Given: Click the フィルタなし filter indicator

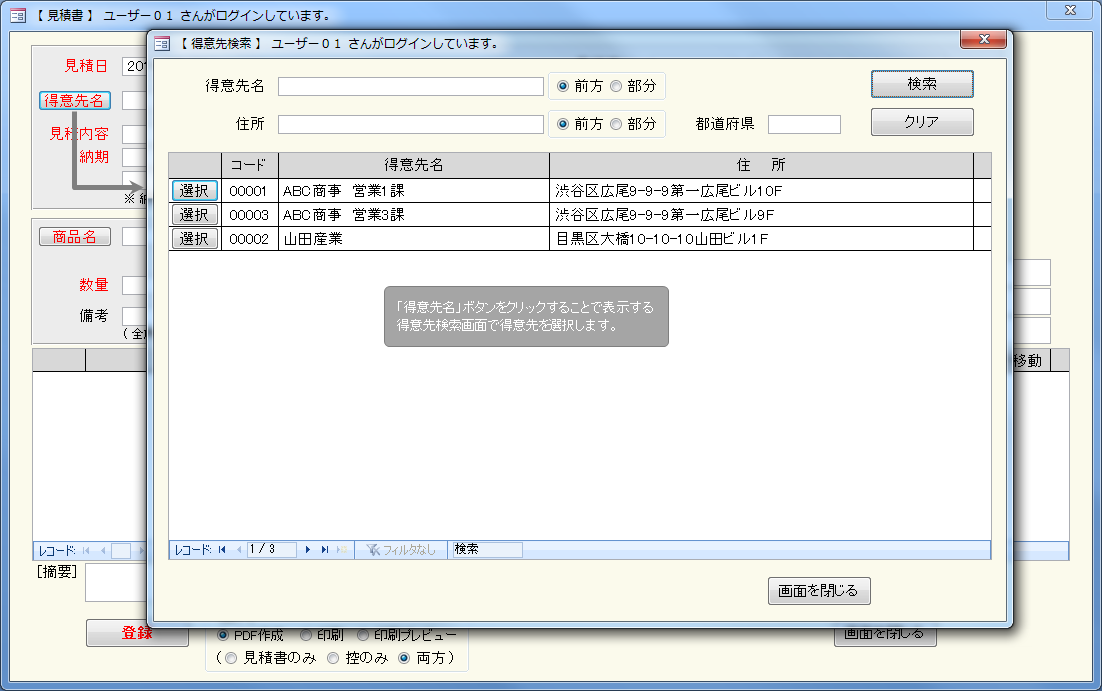Looking at the screenshot, I should tap(401, 550).
